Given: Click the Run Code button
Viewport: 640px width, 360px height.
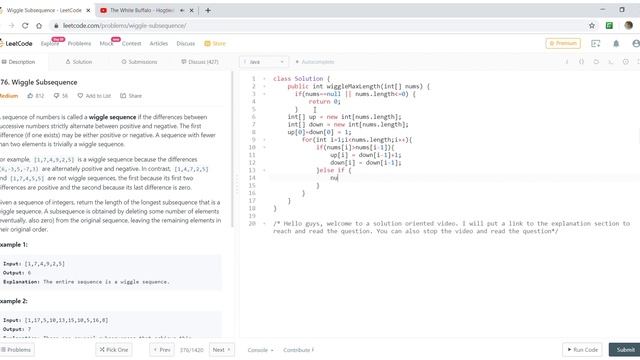Looking at the screenshot, I should point(582,350).
